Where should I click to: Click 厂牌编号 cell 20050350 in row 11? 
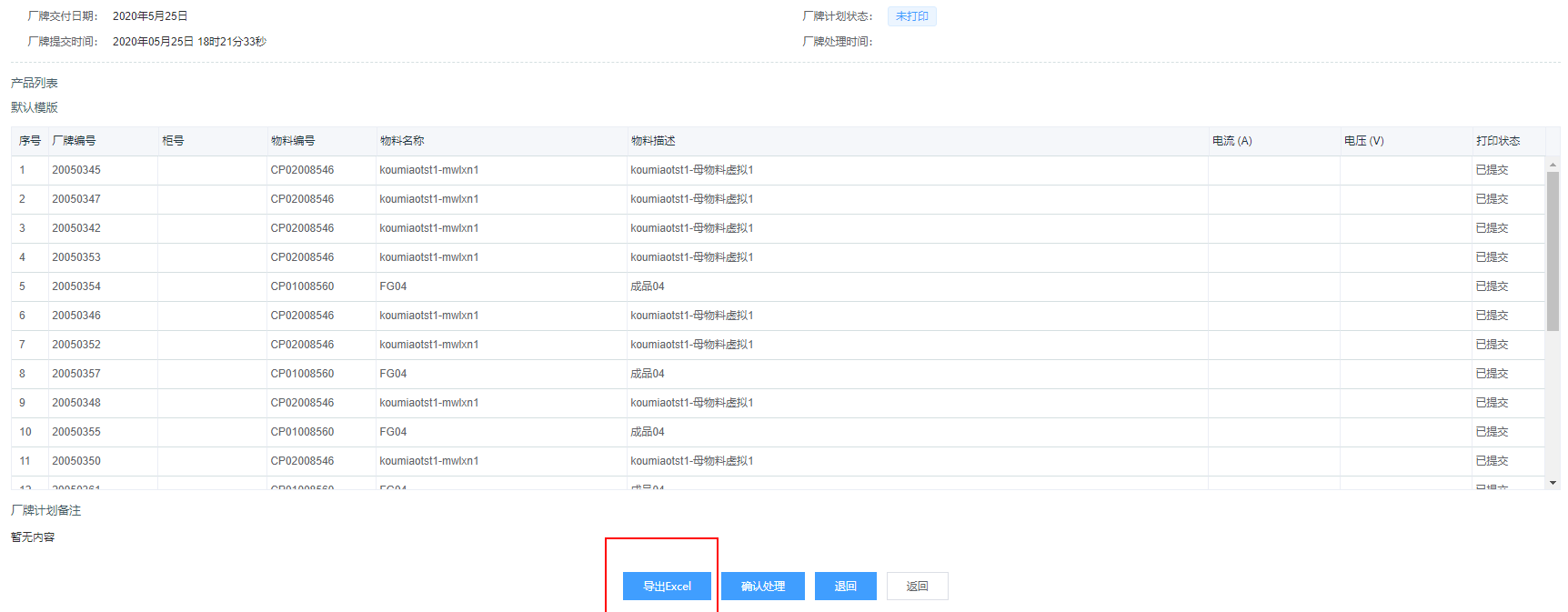(x=76, y=461)
